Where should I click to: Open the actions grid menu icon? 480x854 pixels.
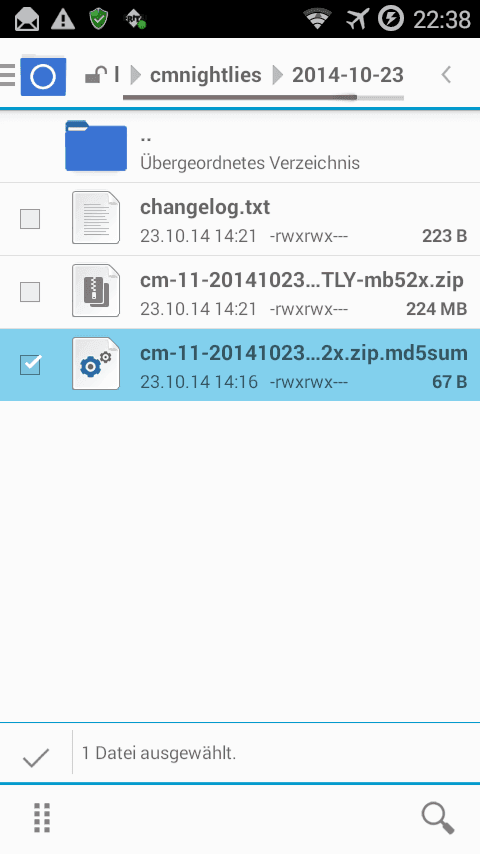tap(42, 818)
